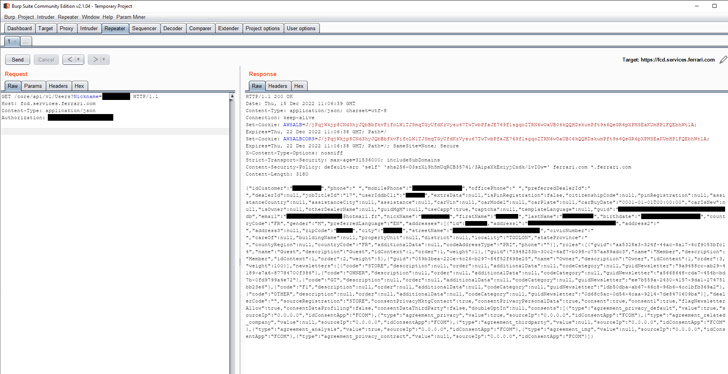Image resolution: width=728 pixels, height=374 pixels.
Task: Click the Content-Security-Policy response header
Action: 438,167
